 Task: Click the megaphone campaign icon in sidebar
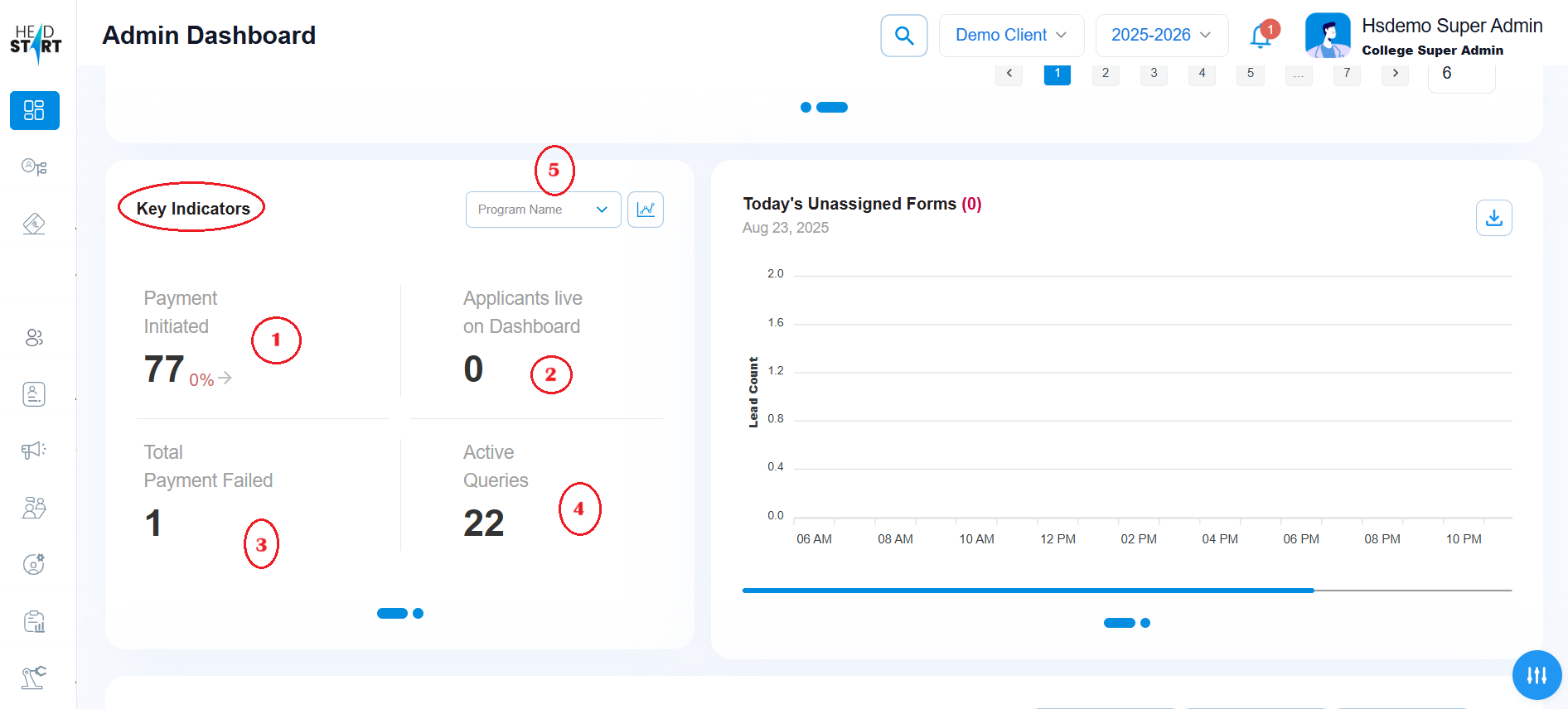pyautogui.click(x=34, y=450)
